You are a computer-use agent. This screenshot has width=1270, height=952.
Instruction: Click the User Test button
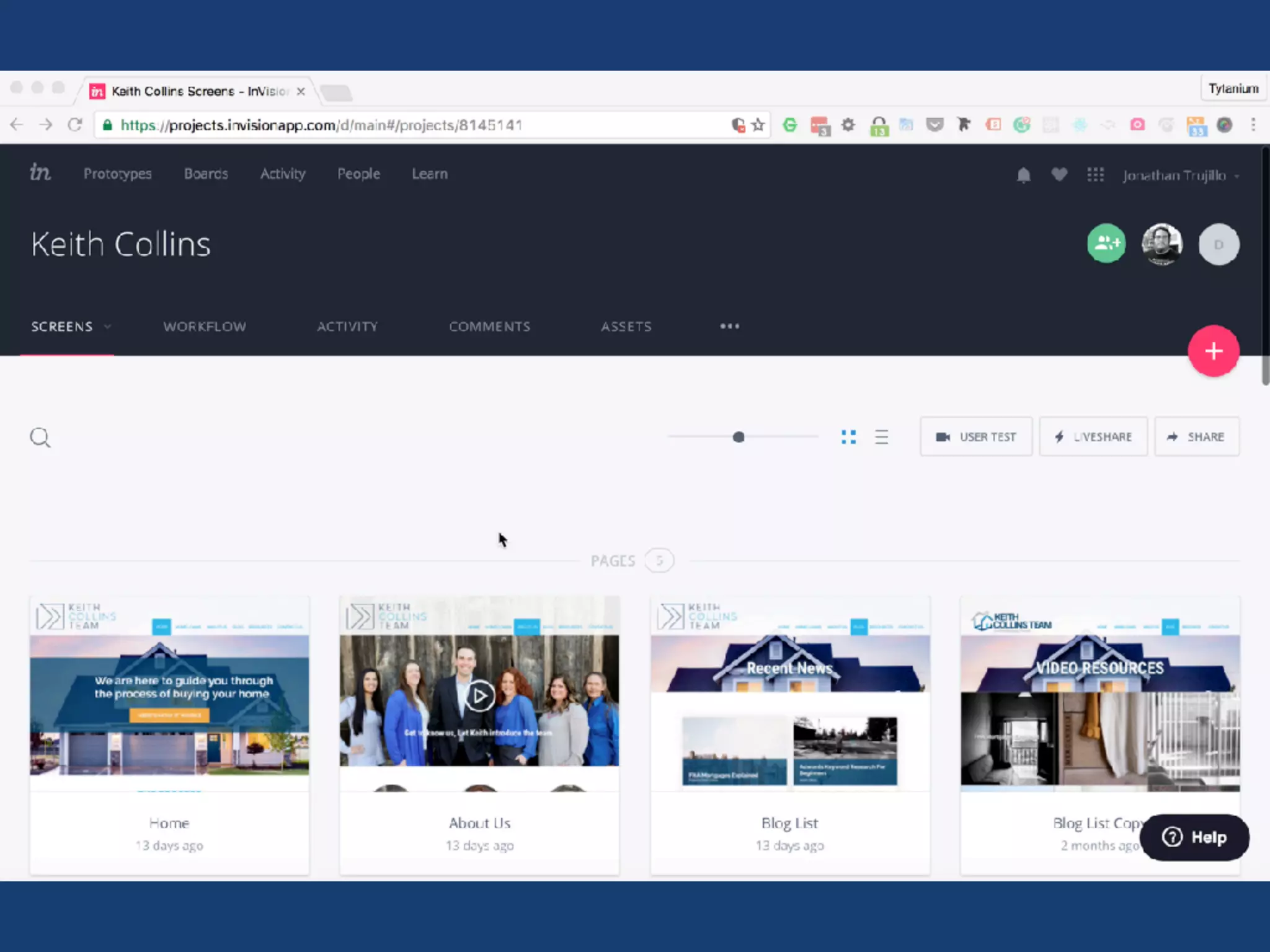pyautogui.click(x=975, y=437)
